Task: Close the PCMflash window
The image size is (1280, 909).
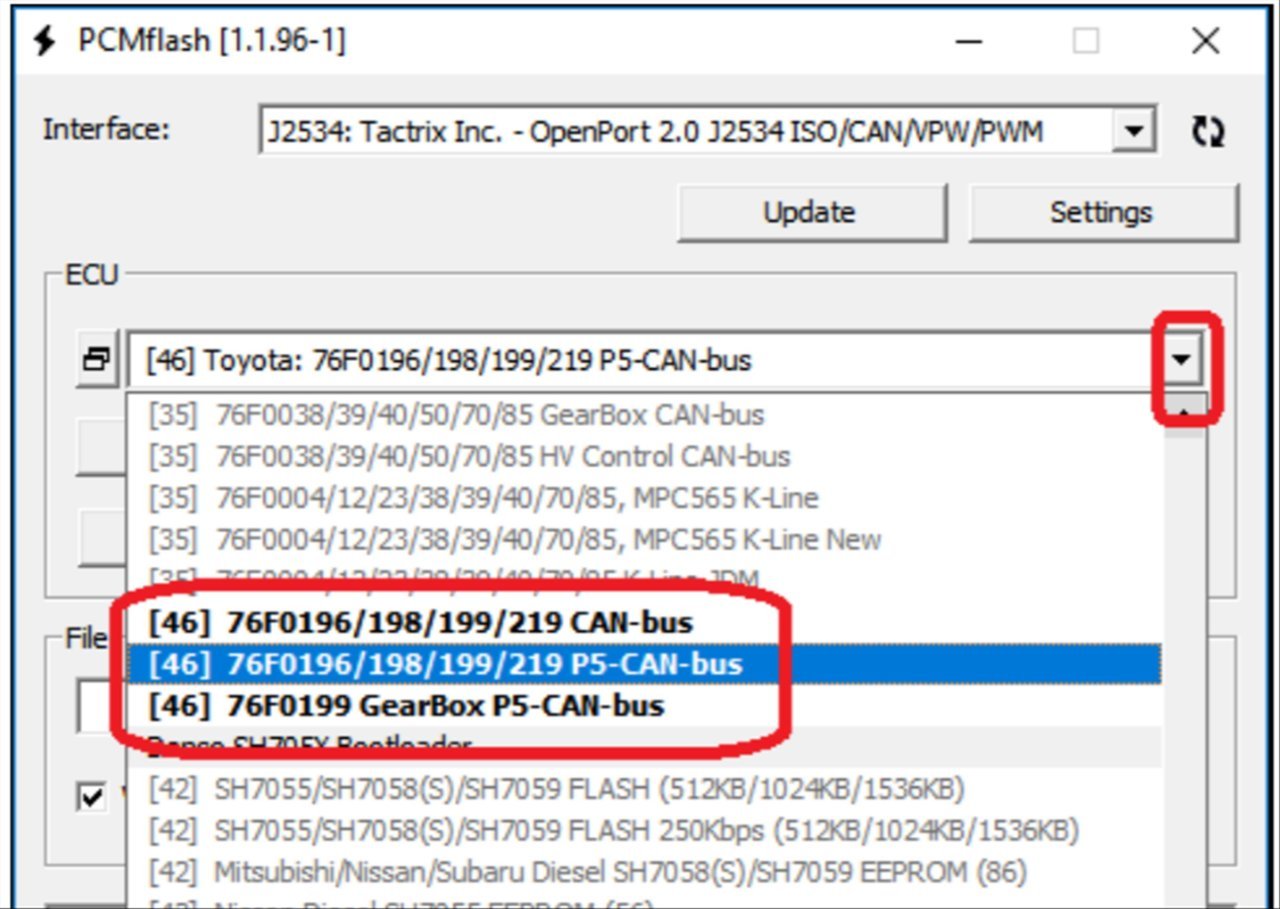Action: coord(1206,41)
